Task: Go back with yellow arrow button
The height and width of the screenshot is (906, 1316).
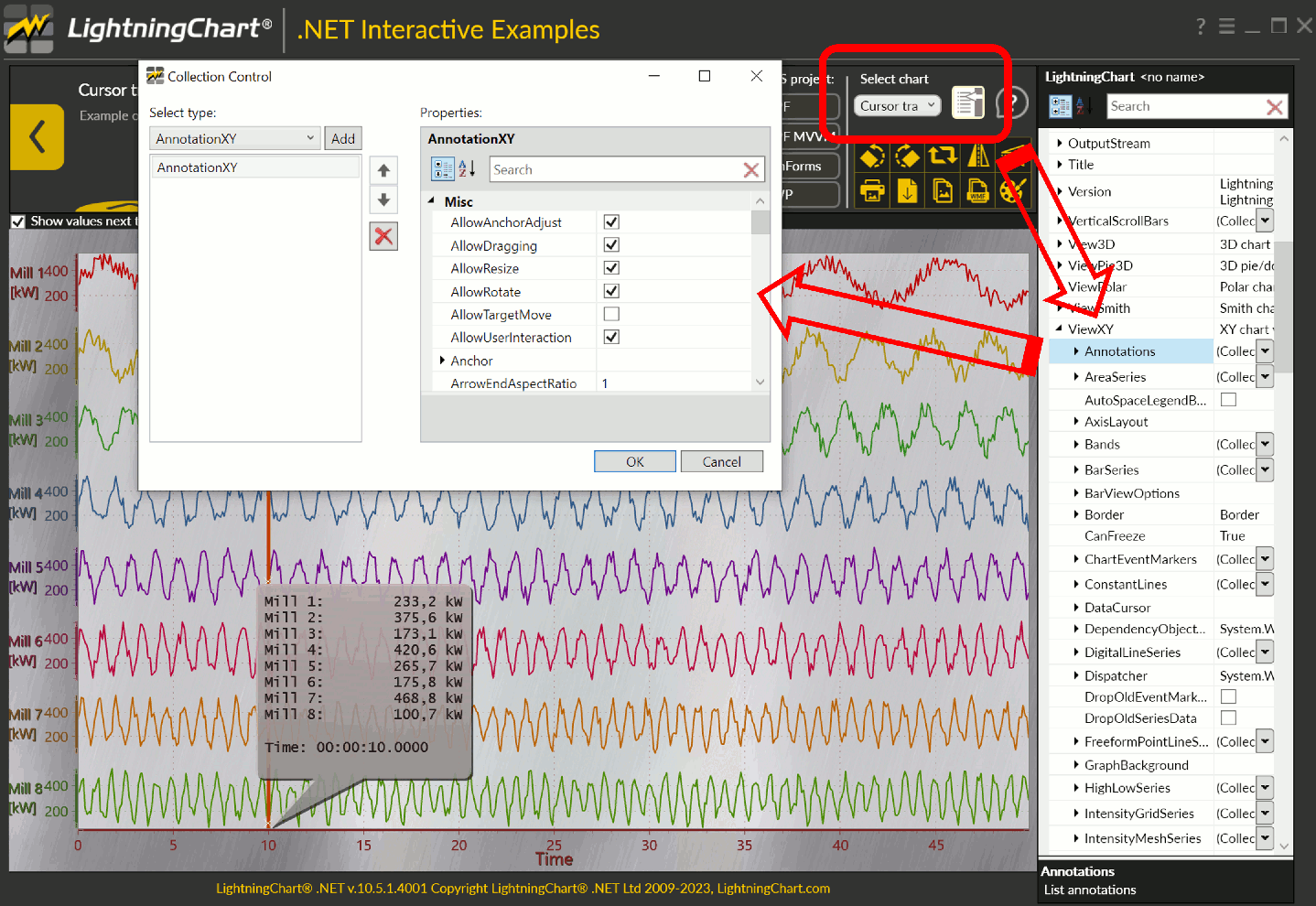Action: coord(37,136)
